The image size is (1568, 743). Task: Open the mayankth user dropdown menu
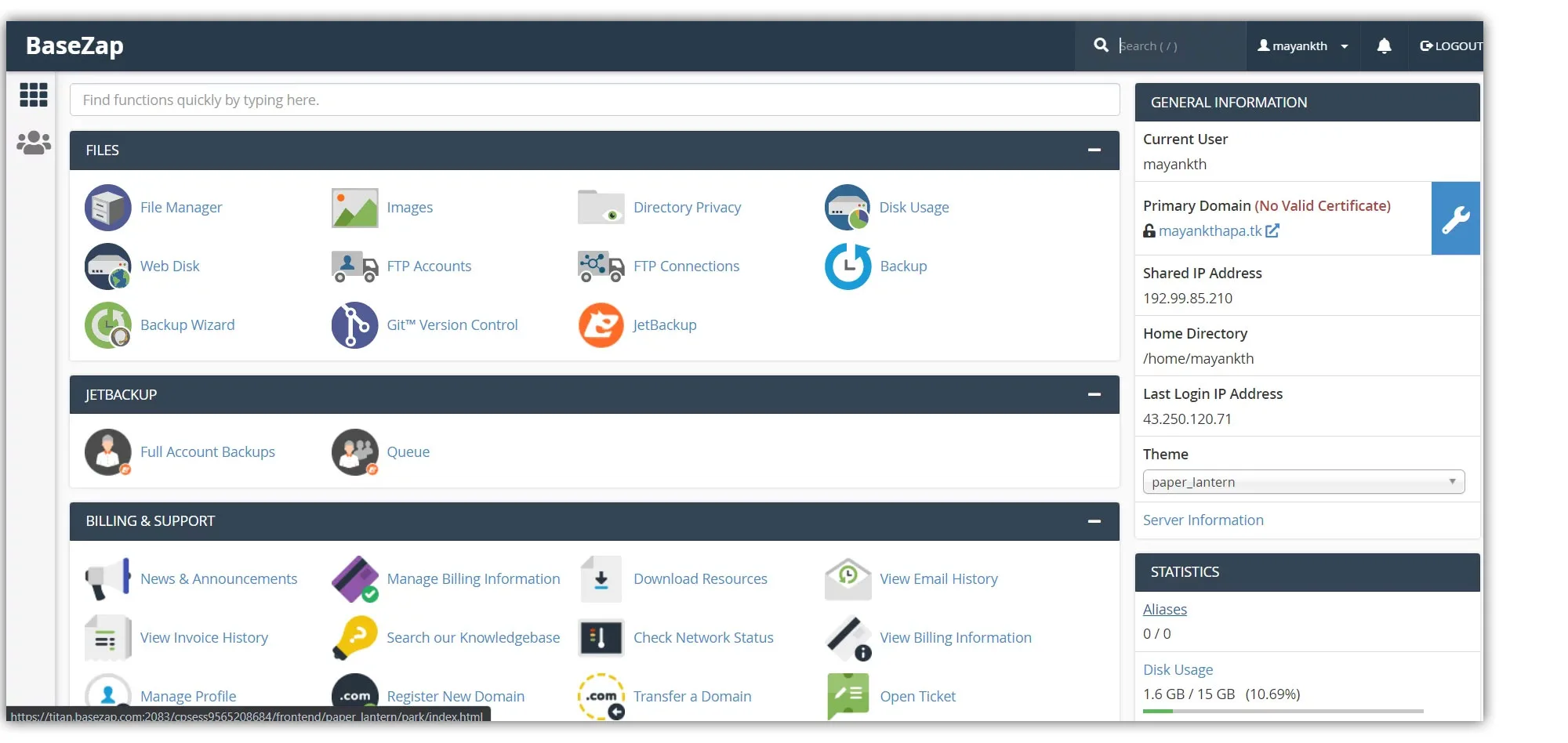click(x=1302, y=46)
